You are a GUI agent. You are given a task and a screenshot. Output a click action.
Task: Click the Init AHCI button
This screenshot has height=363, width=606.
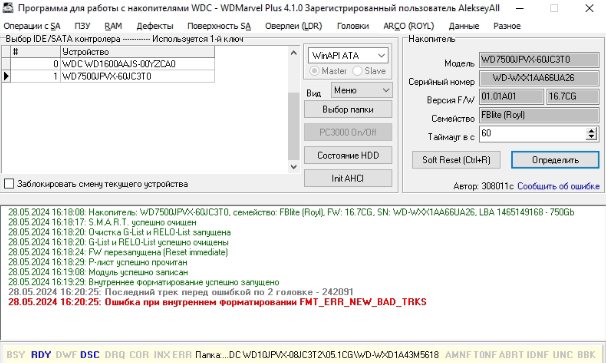(348, 178)
